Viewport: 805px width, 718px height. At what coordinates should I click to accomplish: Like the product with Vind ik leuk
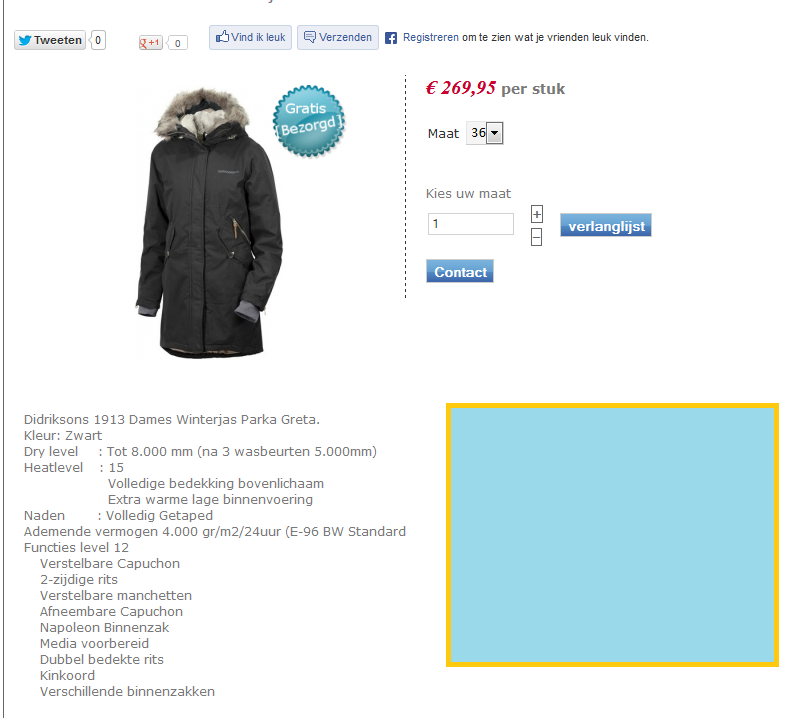[250, 37]
